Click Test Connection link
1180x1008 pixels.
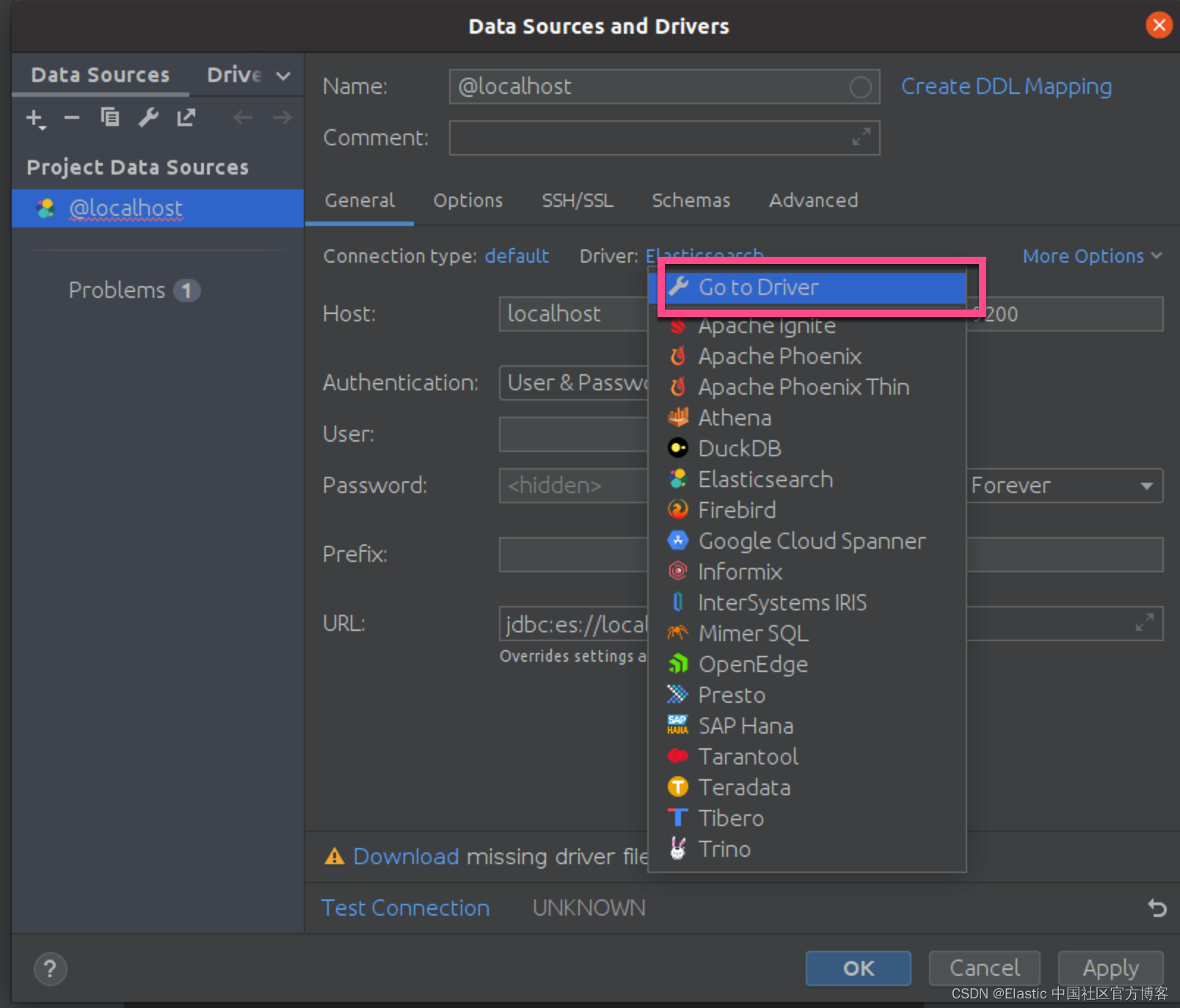coord(406,907)
